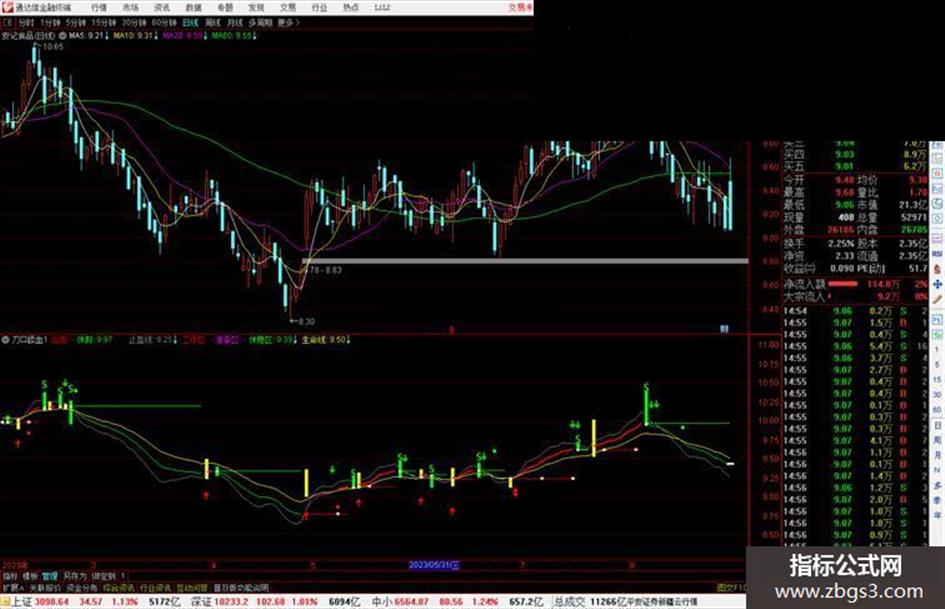Click the sidebar icon just below the pencil tool
The height and width of the screenshot is (609, 945).
pos(937,320)
